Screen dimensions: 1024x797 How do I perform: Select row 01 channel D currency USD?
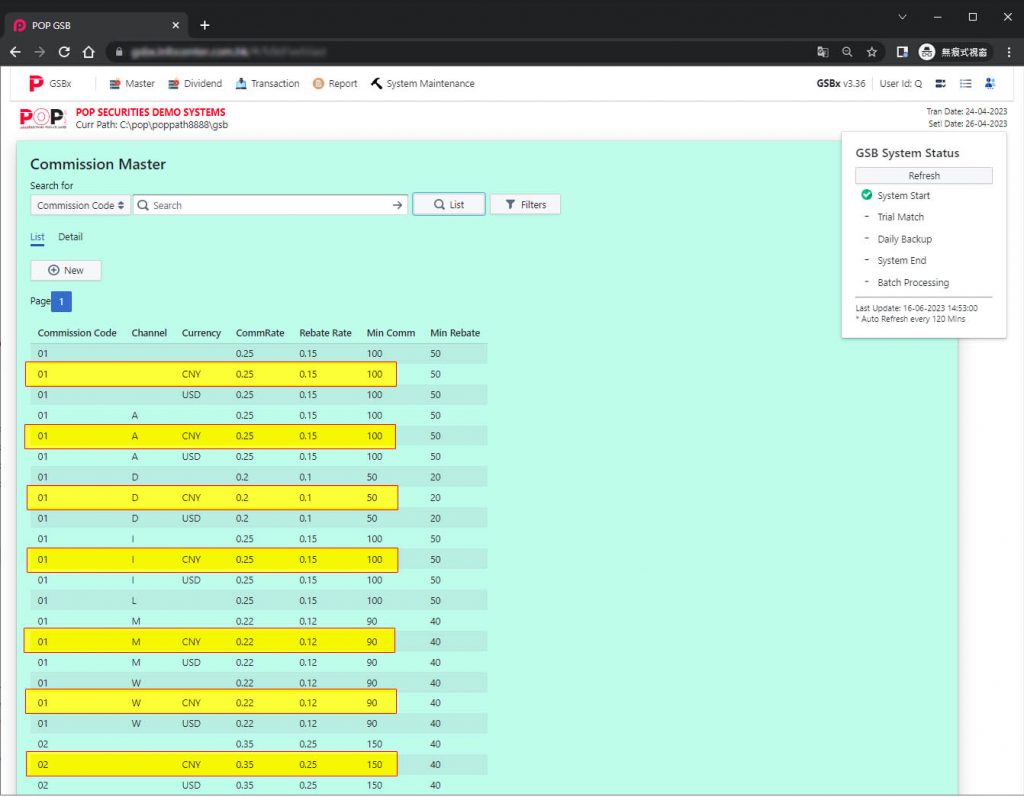point(259,519)
